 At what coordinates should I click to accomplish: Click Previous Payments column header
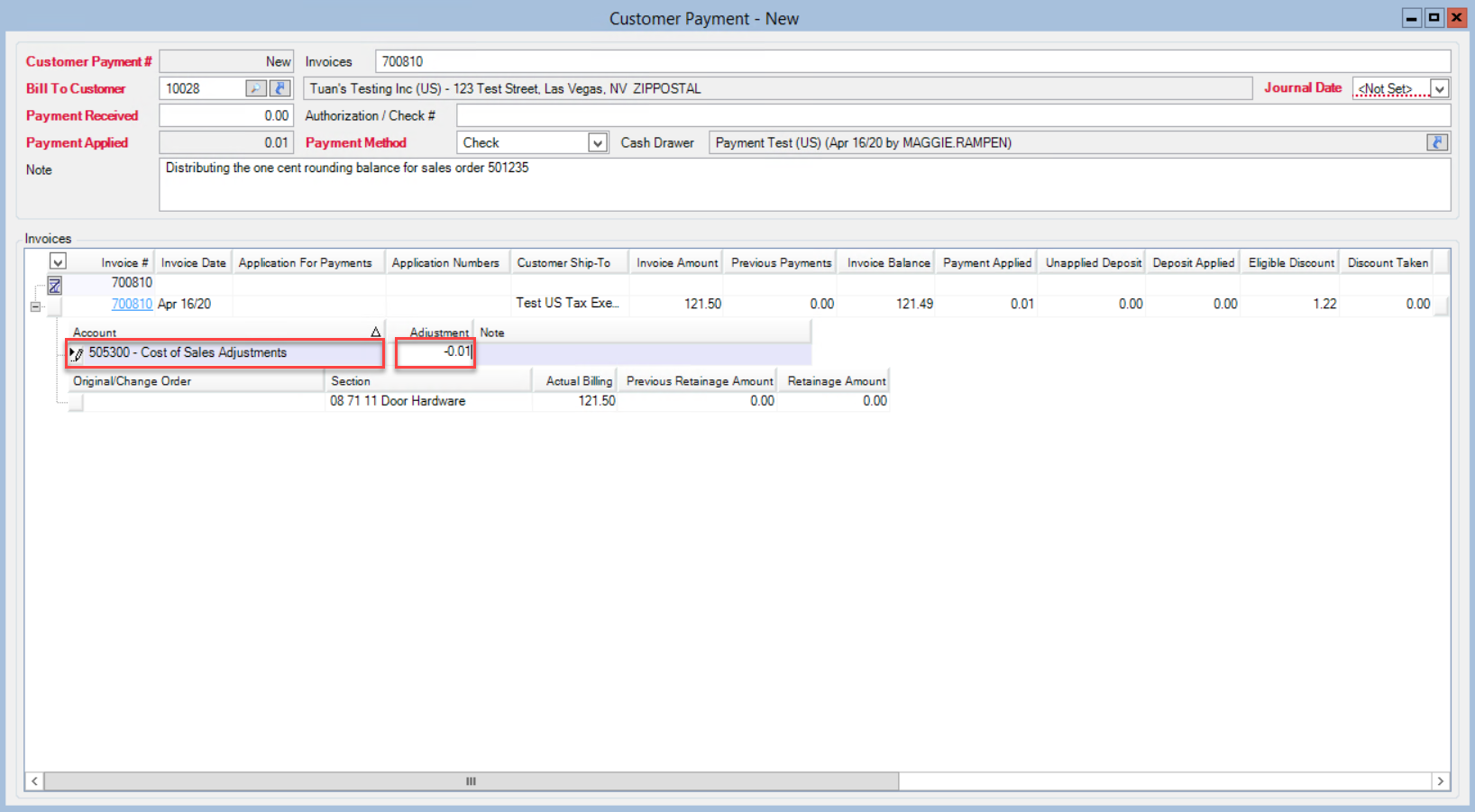(781, 262)
